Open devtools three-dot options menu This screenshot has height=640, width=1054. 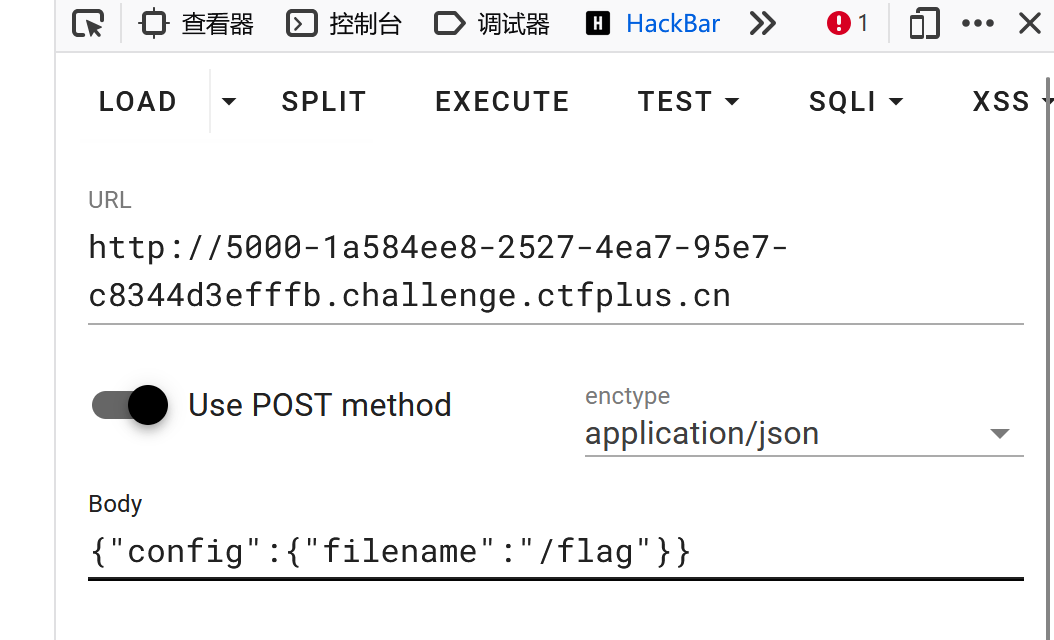tap(977, 24)
